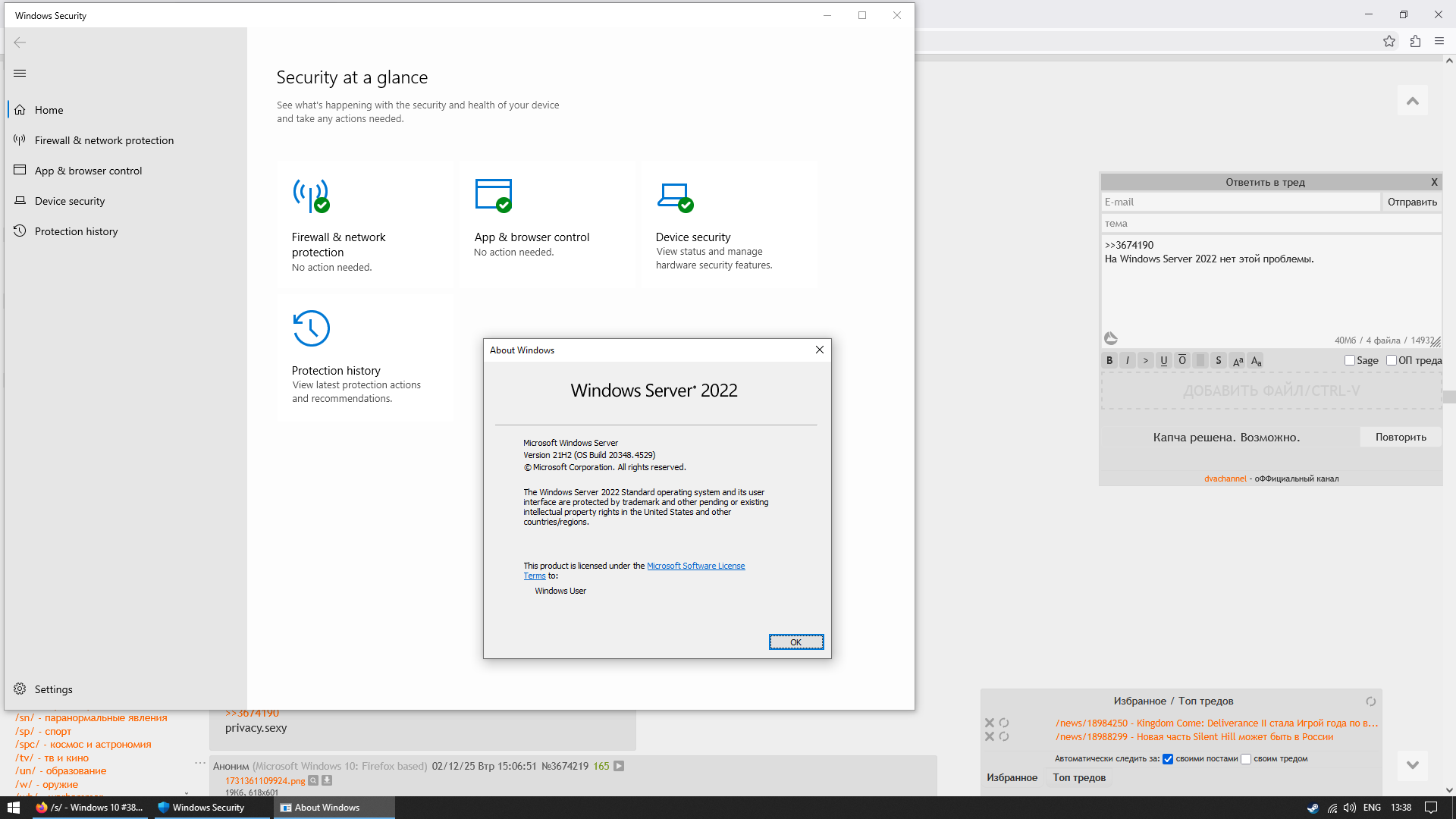Click the scroll-up chevron button on page
Viewport: 1456px width, 819px height.
(x=1412, y=101)
